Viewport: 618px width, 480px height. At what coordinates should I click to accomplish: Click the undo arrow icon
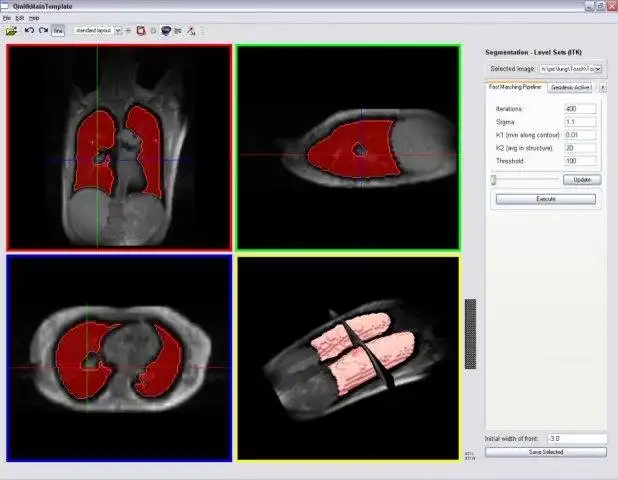(29, 30)
